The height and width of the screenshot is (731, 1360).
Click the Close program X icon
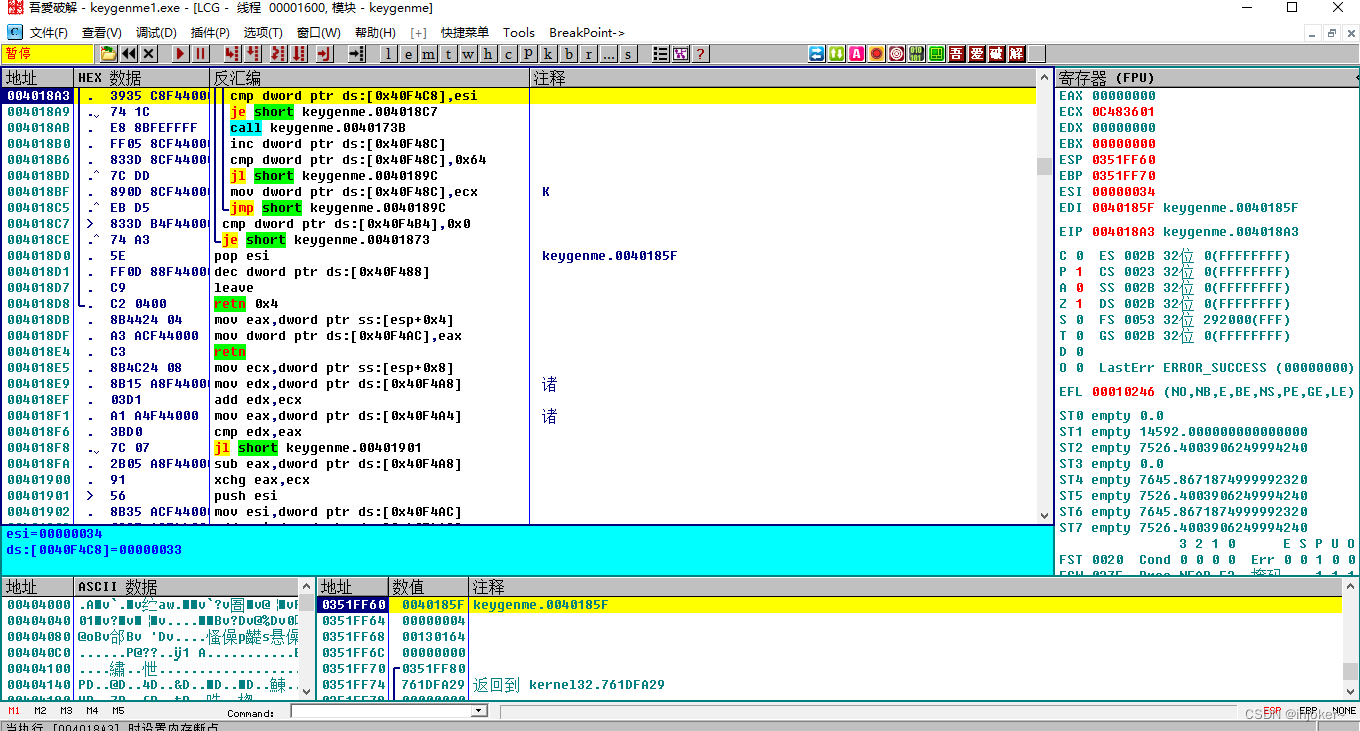pyautogui.click(x=149, y=54)
